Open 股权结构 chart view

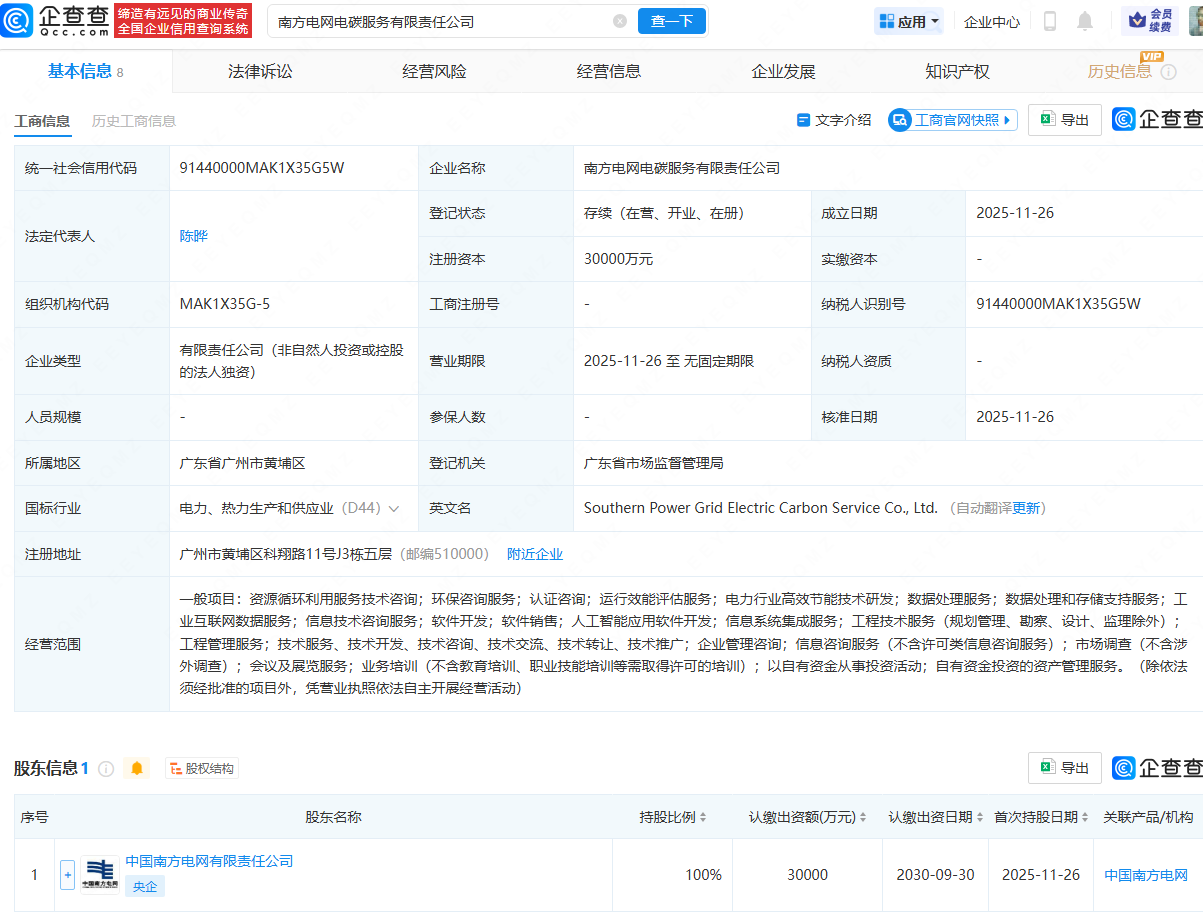click(202, 768)
